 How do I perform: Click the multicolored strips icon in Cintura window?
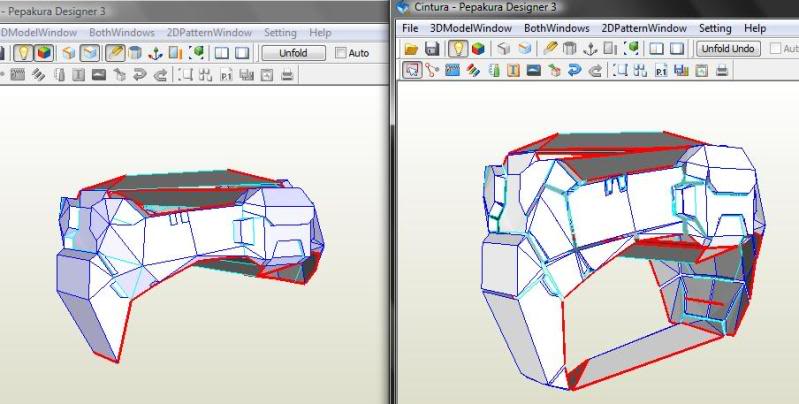tap(473, 70)
